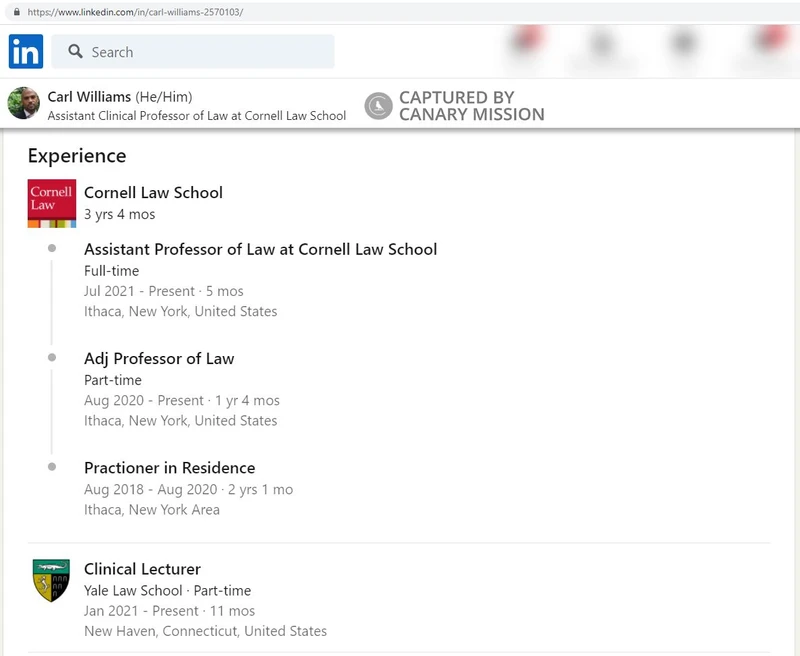This screenshot has width=800, height=656.
Task: Click the 'Aug 2018 - Aug 2020 · 2 yrs 1 mo' dates
Action: [x=189, y=490]
